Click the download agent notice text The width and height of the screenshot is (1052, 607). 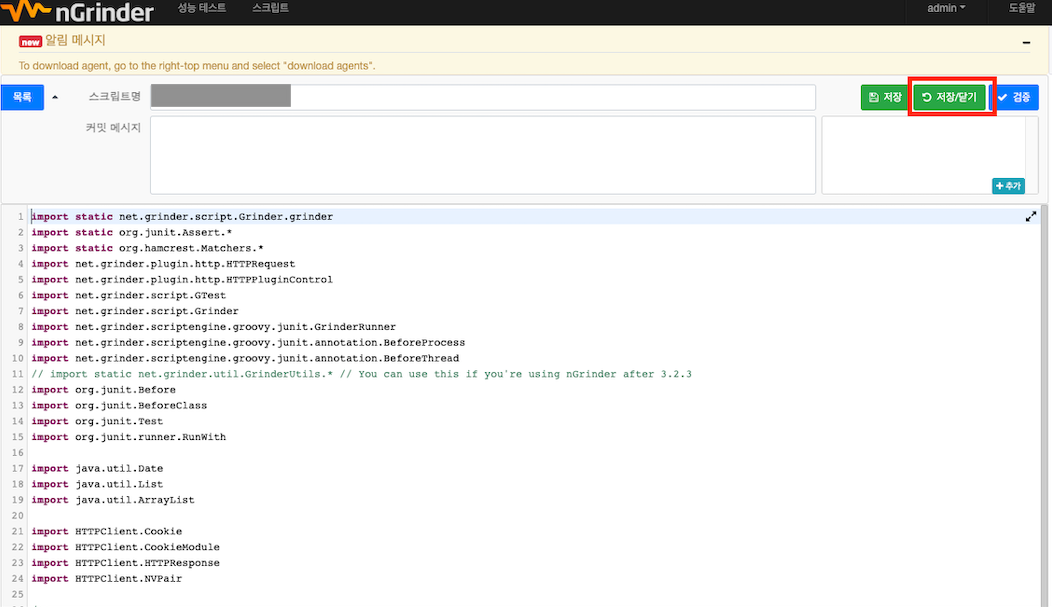197,66
